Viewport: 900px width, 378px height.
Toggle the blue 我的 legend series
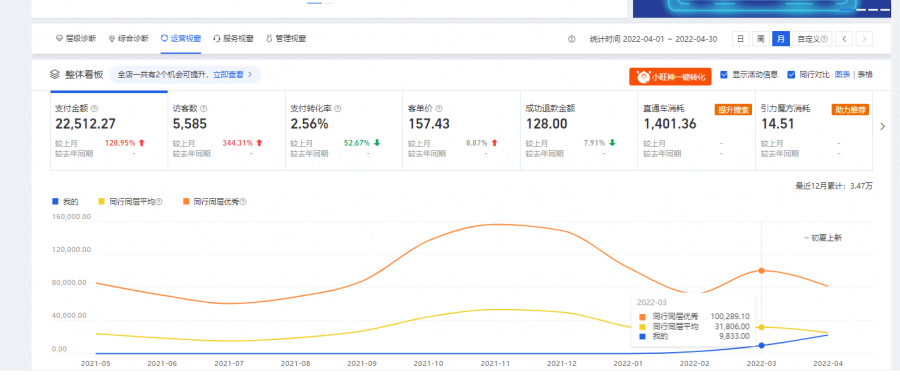pyautogui.click(x=65, y=202)
